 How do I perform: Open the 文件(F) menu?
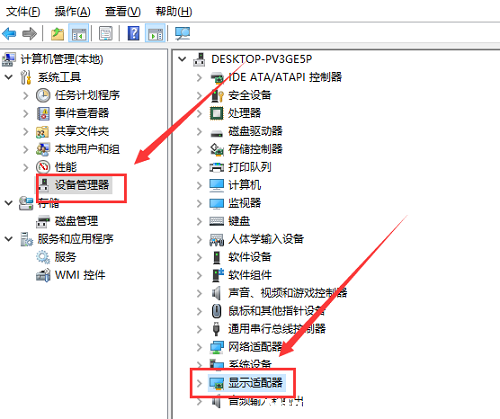23,12
